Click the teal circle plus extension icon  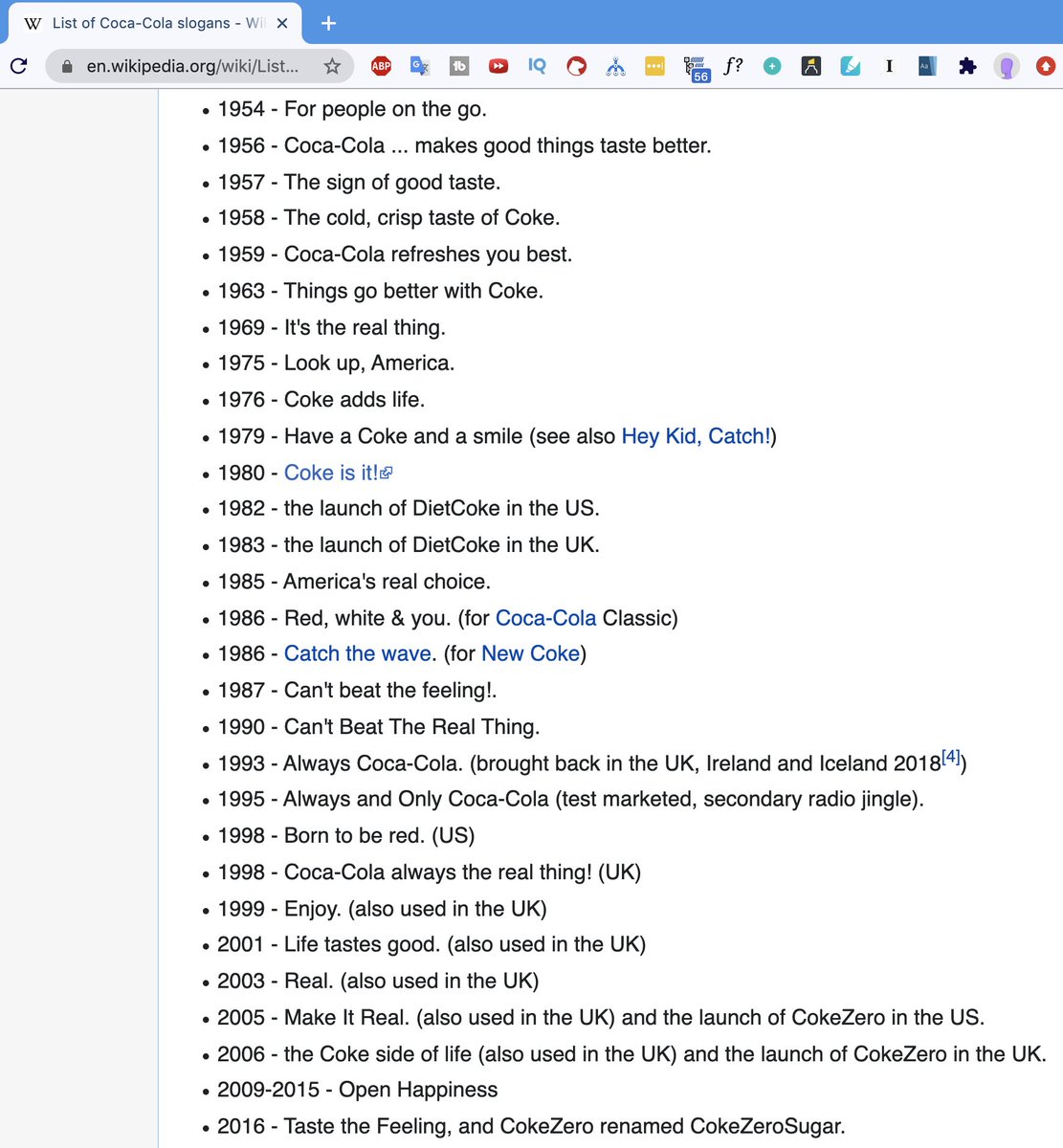(x=772, y=66)
